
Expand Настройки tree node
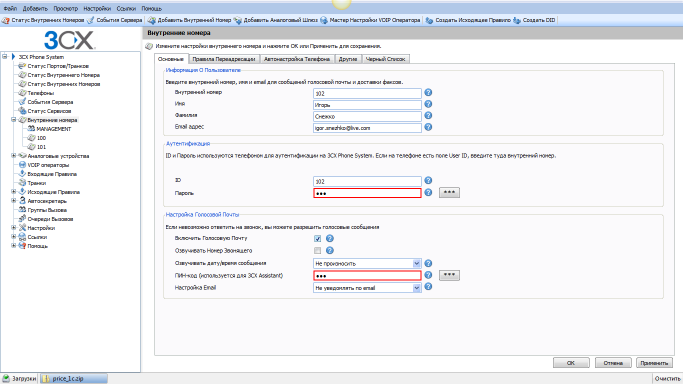14,228
